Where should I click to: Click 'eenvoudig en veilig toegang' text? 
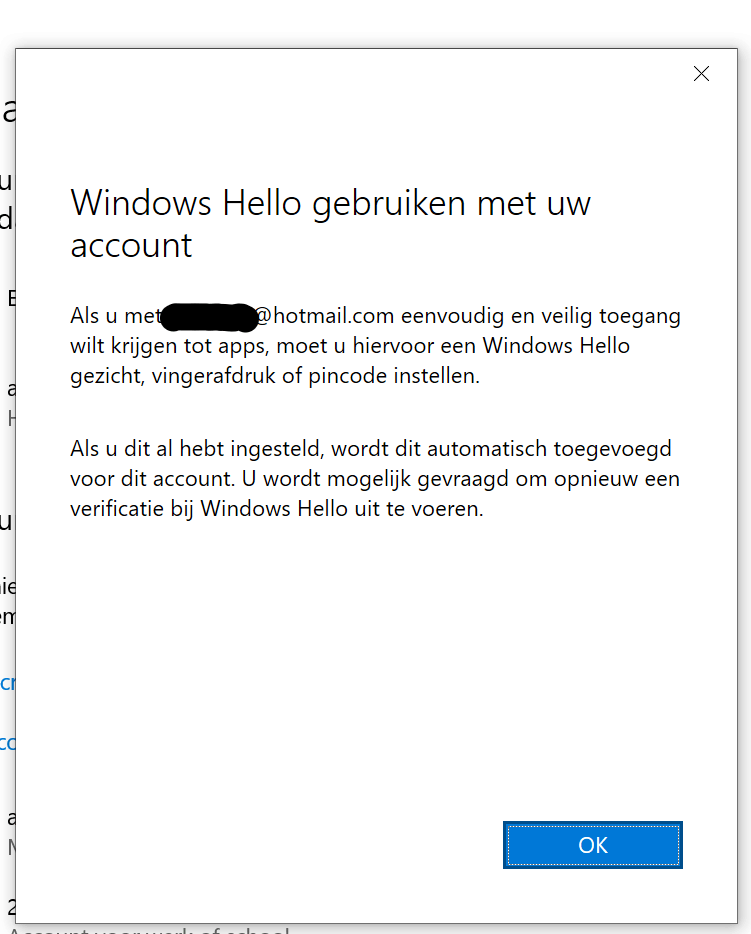[x=541, y=316]
